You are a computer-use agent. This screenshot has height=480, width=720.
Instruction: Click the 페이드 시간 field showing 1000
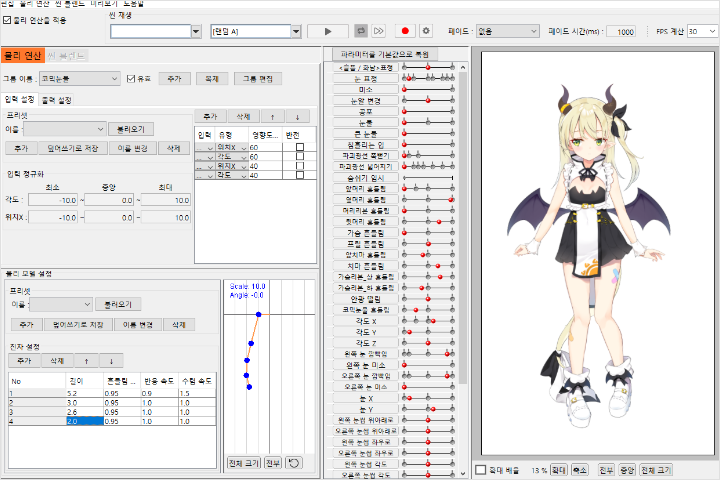coord(621,32)
